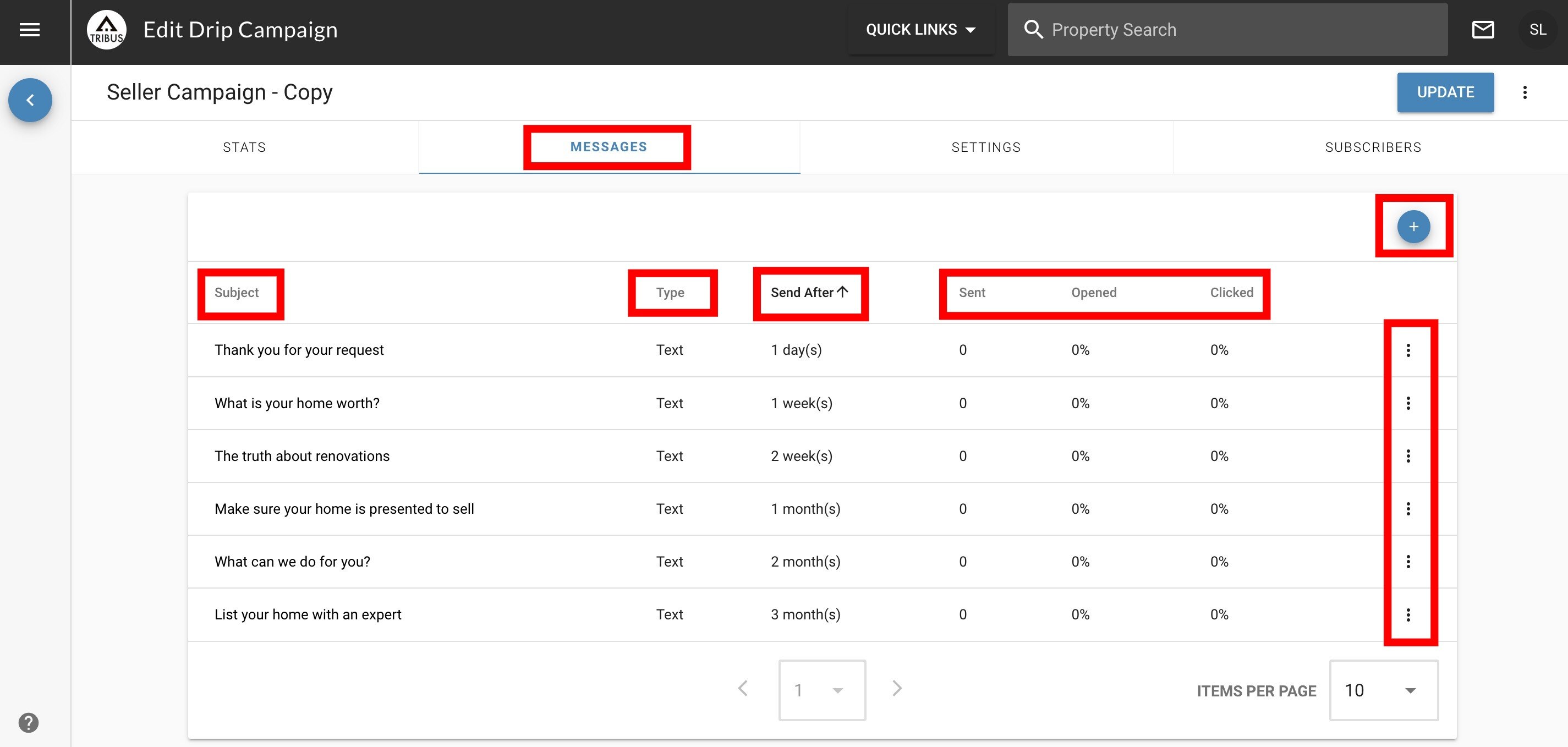1568x747 pixels.
Task: Select 'What is your home worth?' subject
Action: click(297, 403)
